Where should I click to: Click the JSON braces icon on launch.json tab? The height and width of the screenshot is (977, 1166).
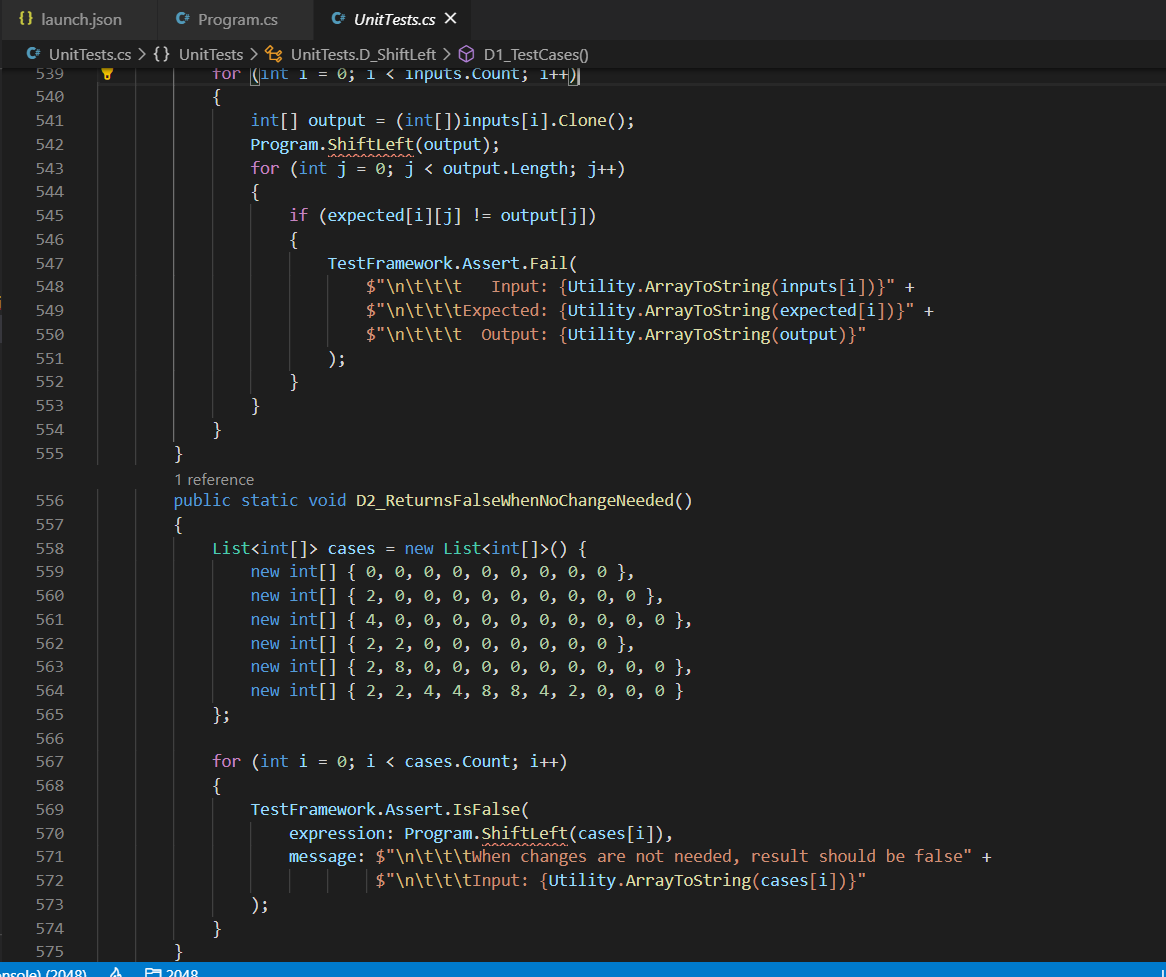click(25, 19)
